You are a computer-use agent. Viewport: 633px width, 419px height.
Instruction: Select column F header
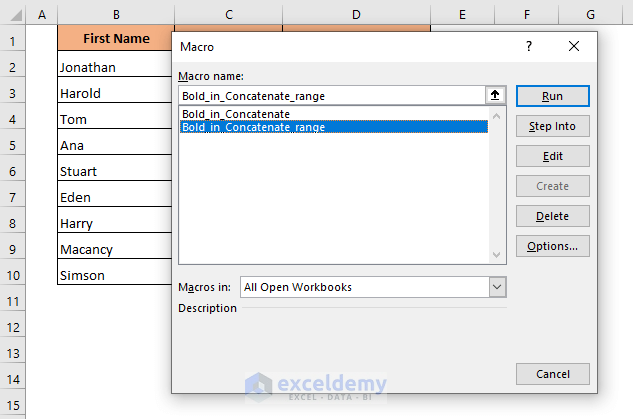pyautogui.click(x=527, y=15)
